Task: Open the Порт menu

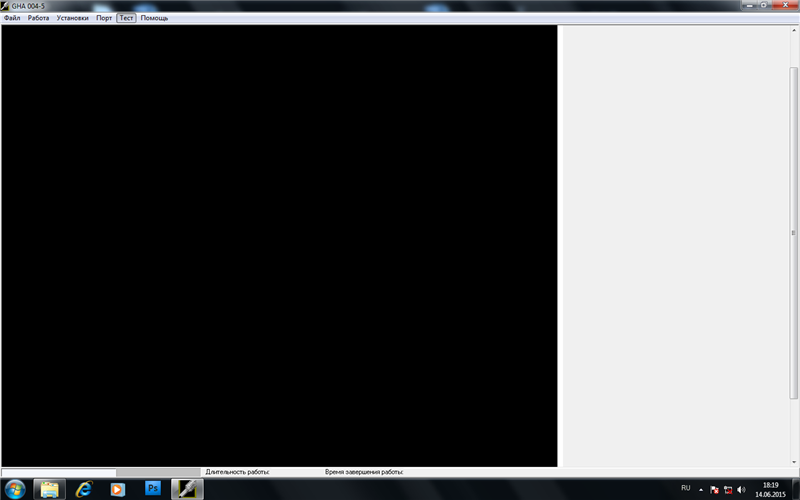Action: (x=104, y=18)
